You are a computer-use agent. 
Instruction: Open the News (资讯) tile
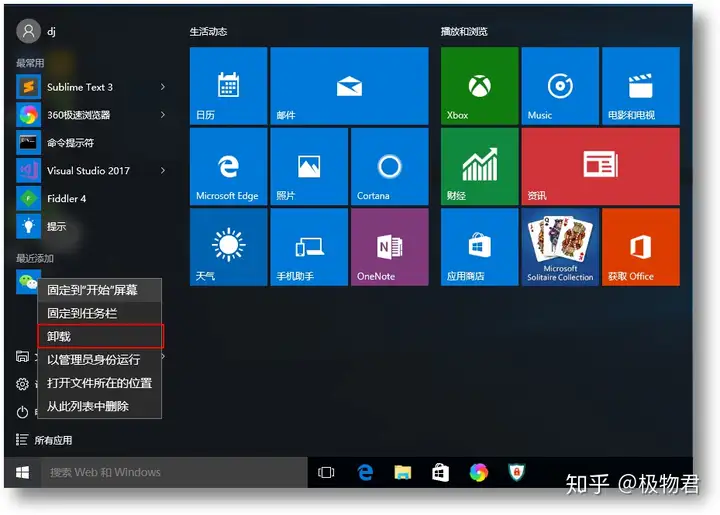click(601, 166)
